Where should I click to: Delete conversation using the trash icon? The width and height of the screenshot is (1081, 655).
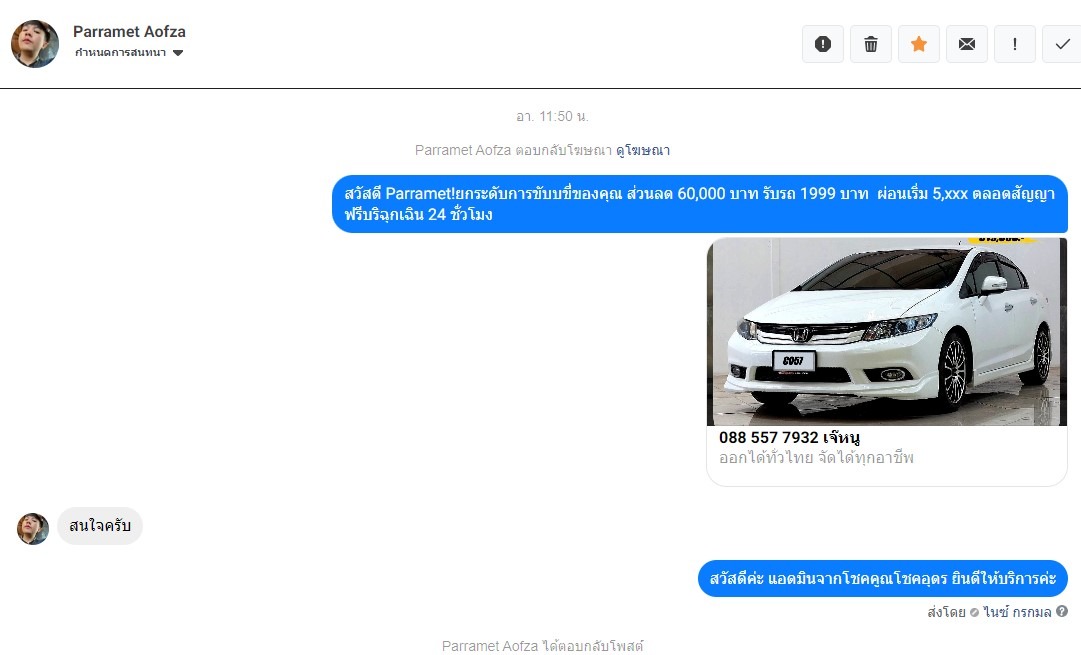[x=871, y=44]
